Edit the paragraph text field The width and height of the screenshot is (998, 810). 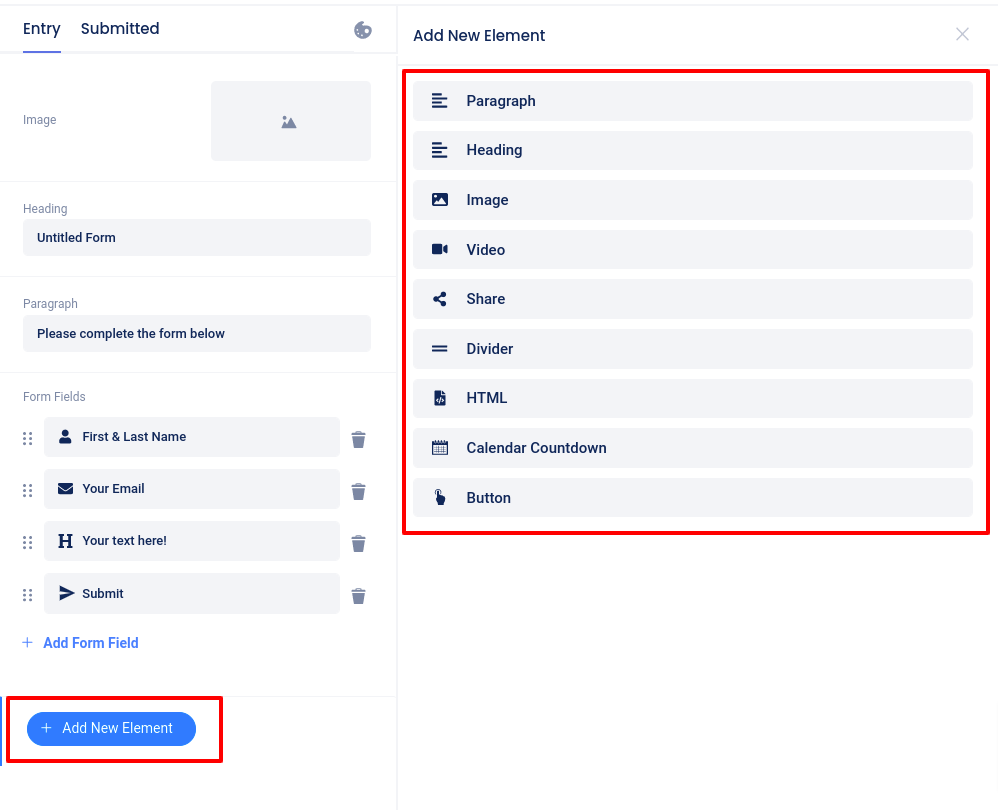[x=196, y=334]
